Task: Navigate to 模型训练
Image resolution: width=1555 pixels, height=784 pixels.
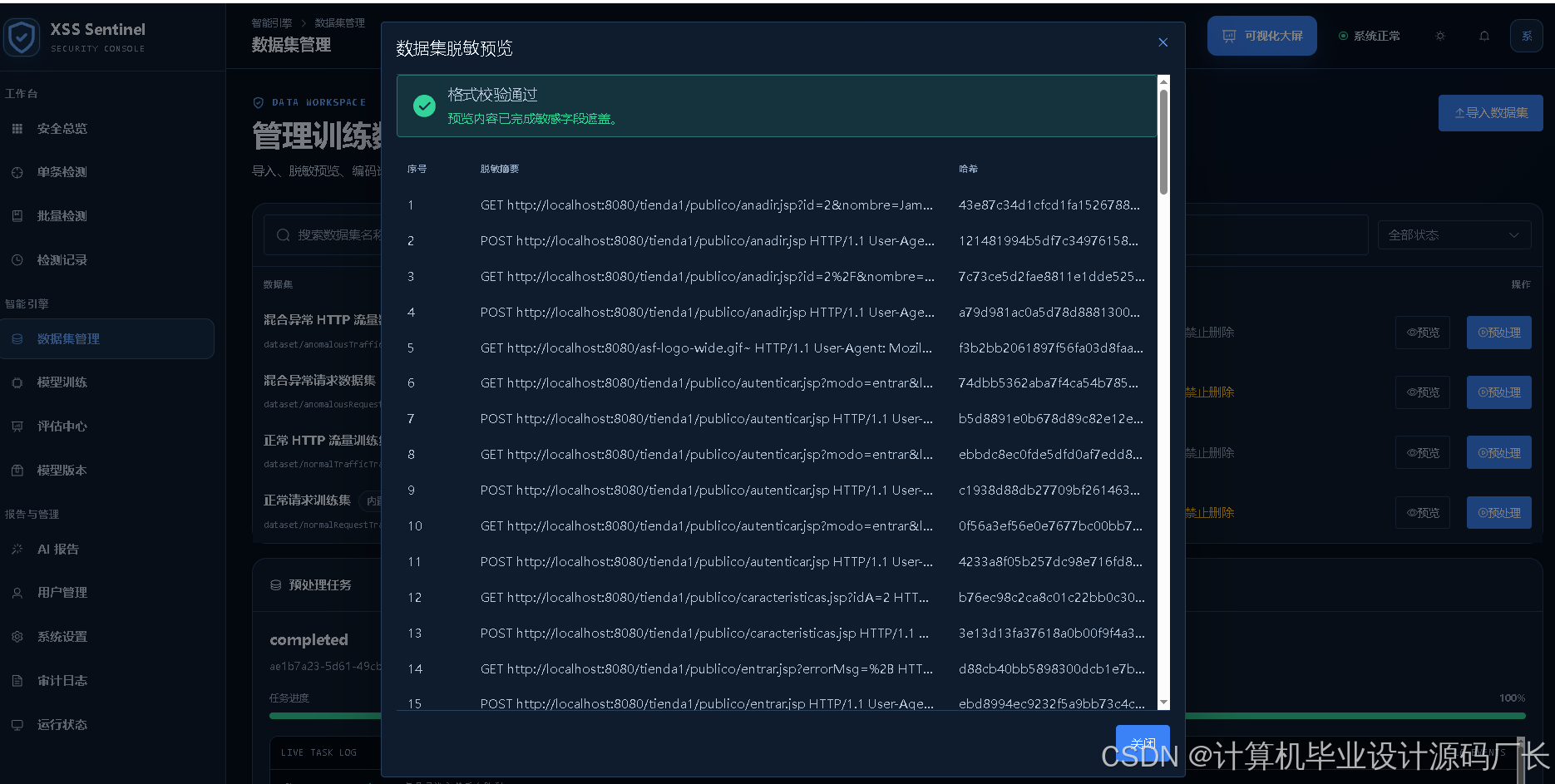Action: (x=62, y=382)
